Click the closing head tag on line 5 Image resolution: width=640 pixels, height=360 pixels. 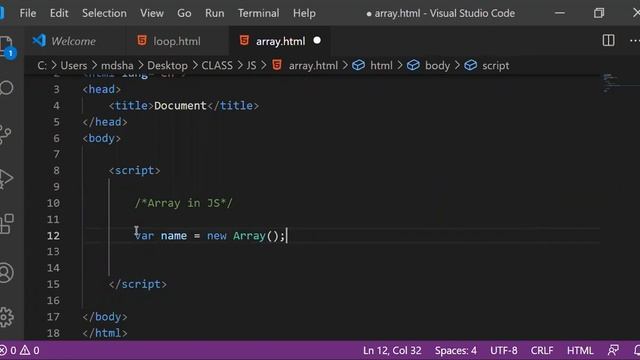[x=105, y=122]
